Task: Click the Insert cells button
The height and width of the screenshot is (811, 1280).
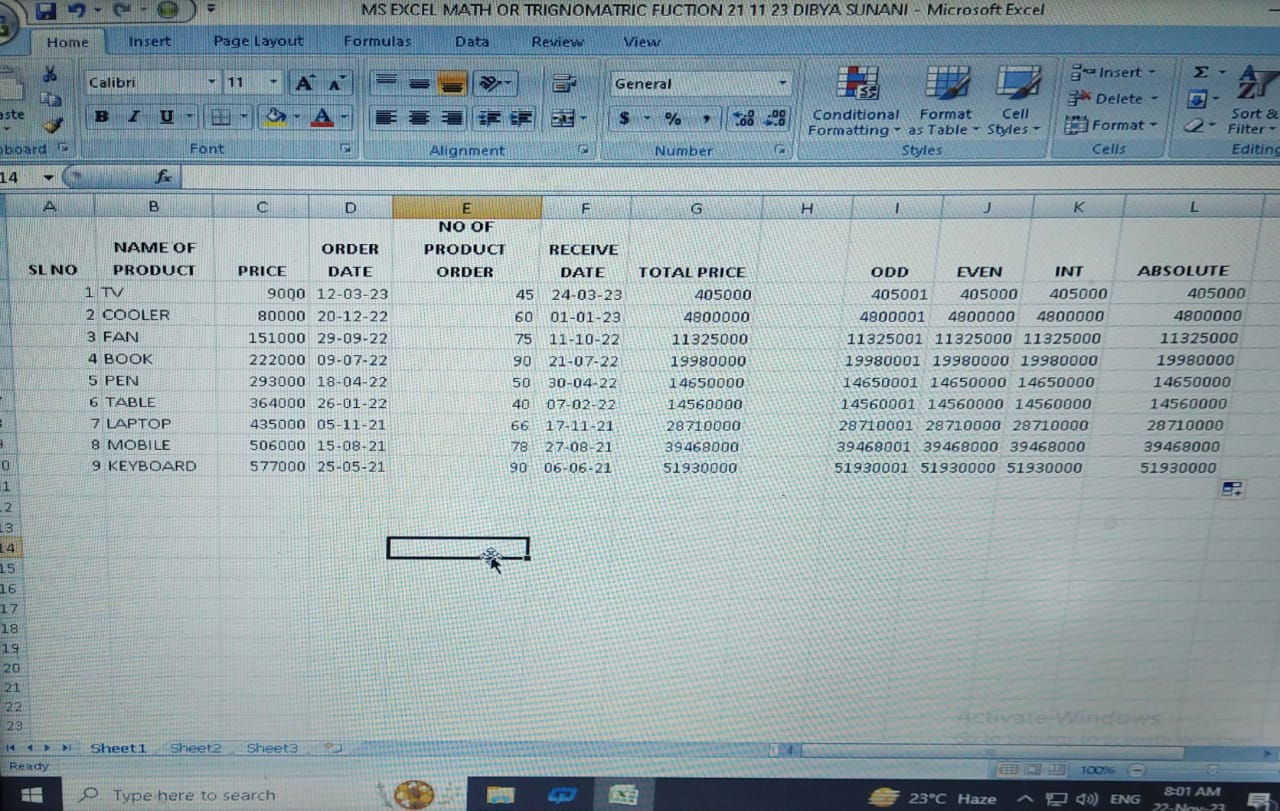Action: 1112,72
